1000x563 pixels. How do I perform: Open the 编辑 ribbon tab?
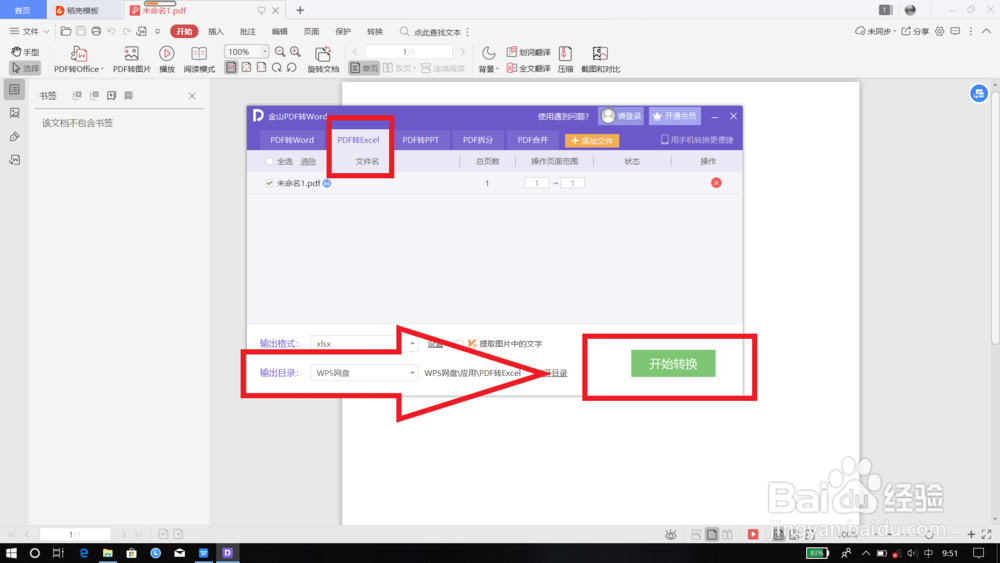(x=279, y=31)
